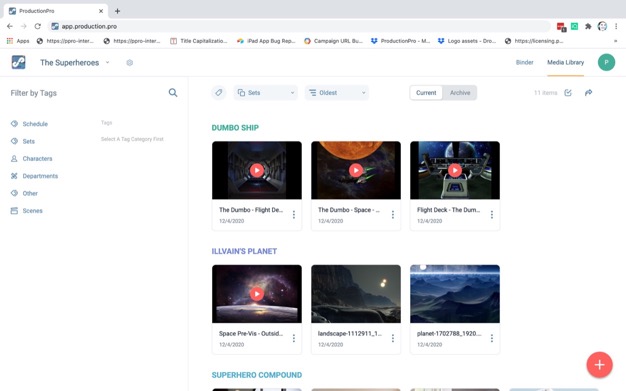Open the Media Library tab
This screenshot has width=626, height=391.
(x=565, y=62)
